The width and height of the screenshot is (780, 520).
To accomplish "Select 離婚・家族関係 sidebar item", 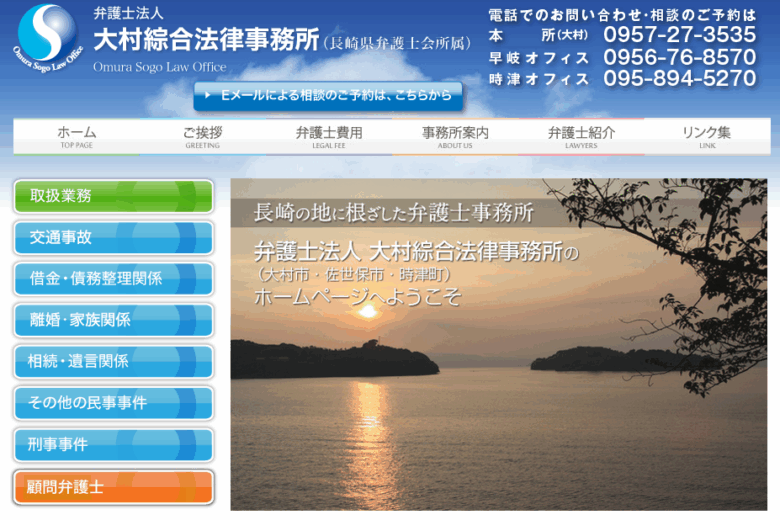I will coord(113,320).
